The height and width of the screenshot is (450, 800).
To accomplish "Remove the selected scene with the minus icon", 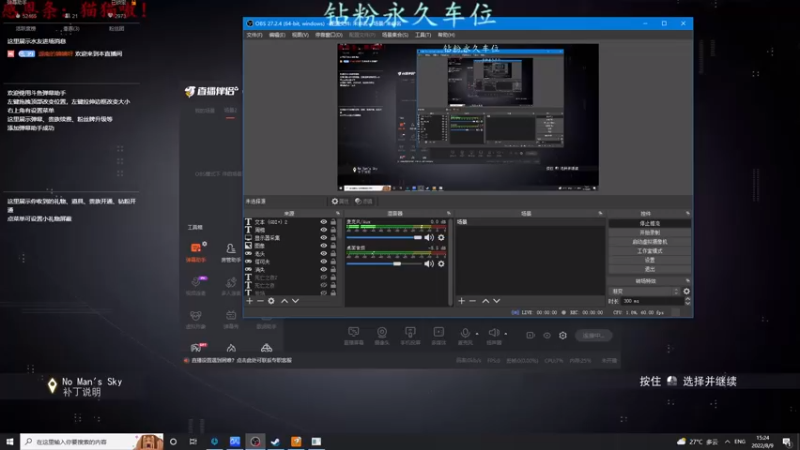I will click(472, 301).
